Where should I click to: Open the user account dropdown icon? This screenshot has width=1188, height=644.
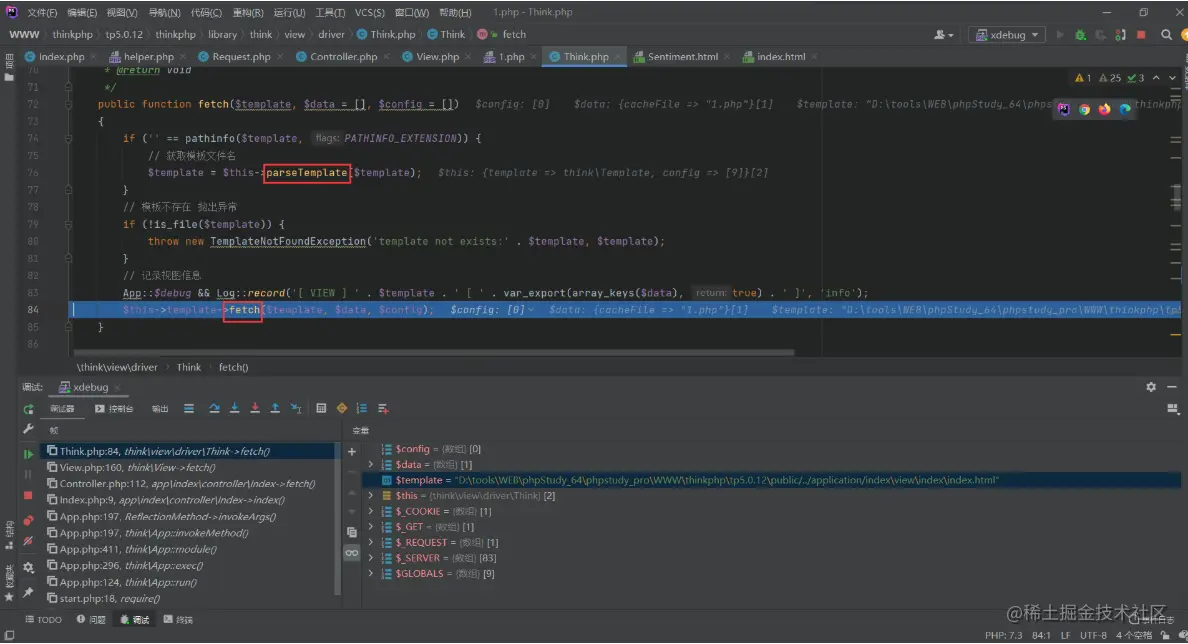point(943,35)
